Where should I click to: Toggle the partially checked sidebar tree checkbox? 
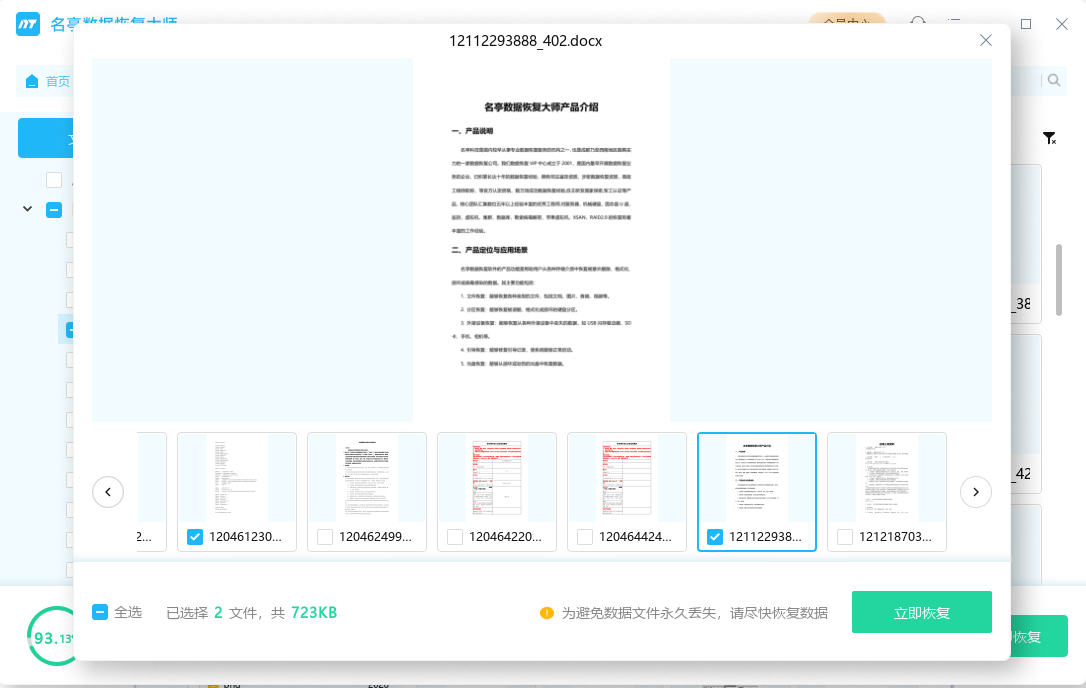(54, 210)
